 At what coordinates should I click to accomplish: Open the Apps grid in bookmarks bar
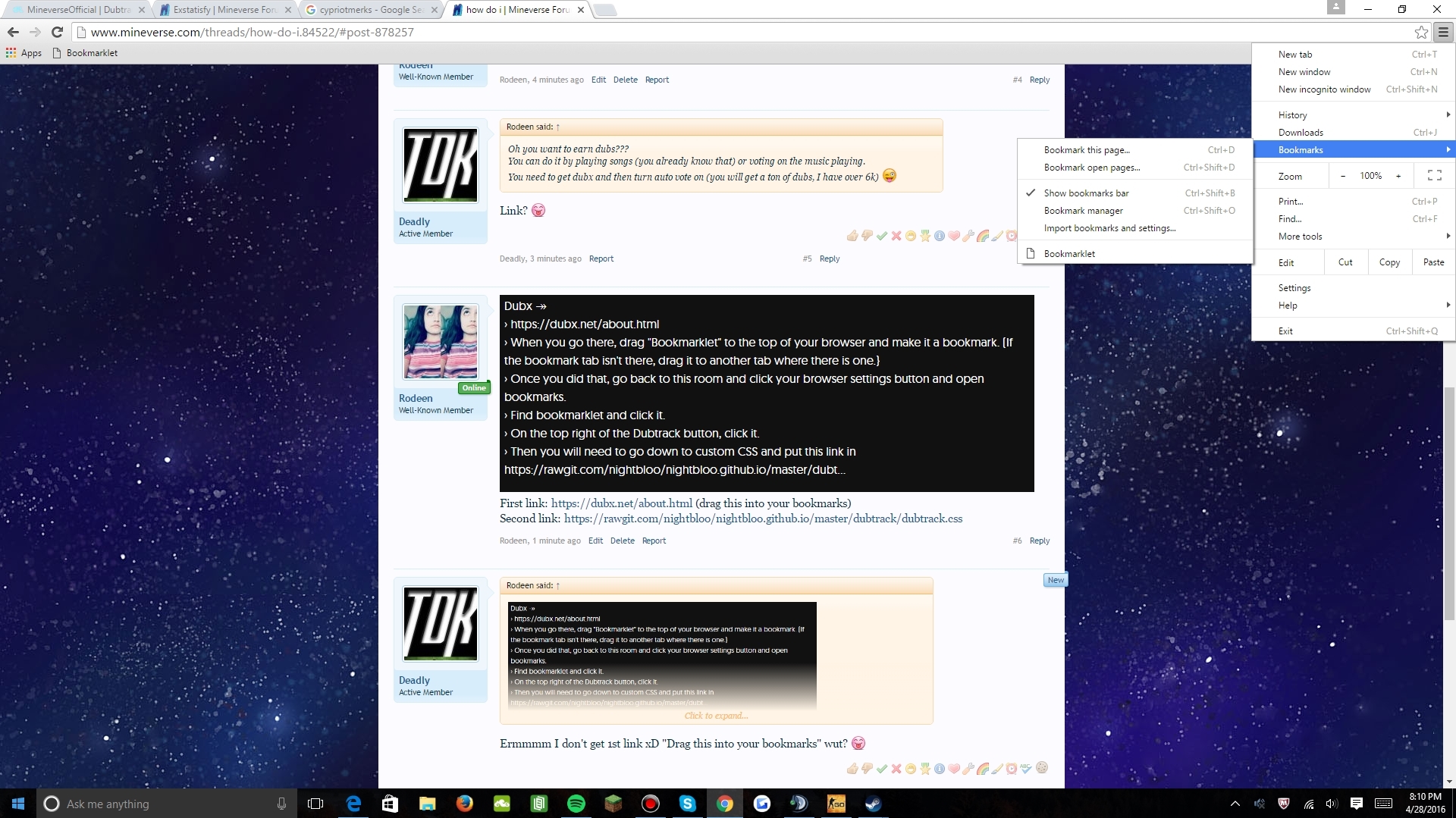click(x=24, y=53)
